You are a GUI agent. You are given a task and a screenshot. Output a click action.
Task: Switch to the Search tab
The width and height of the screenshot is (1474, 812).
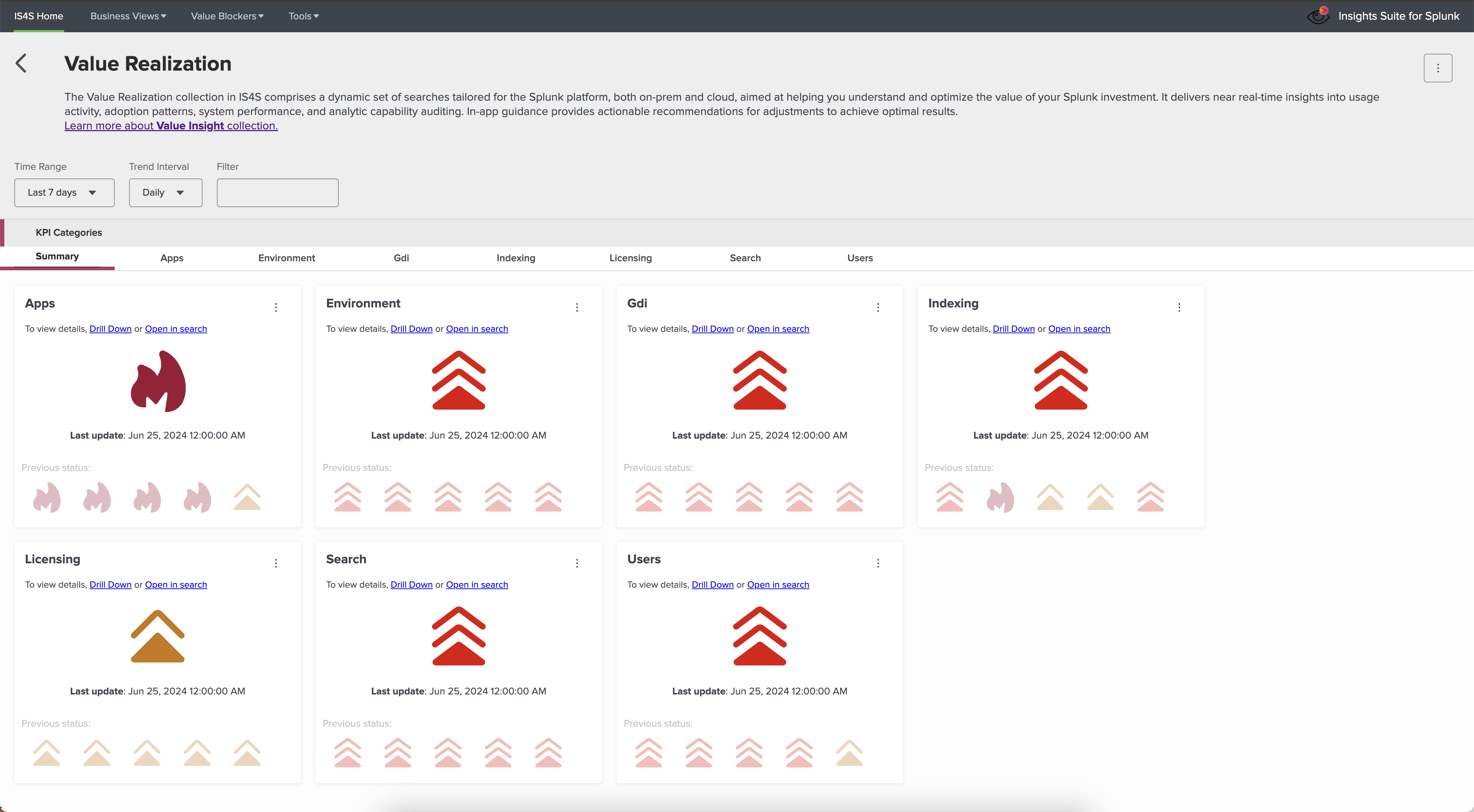click(x=745, y=258)
